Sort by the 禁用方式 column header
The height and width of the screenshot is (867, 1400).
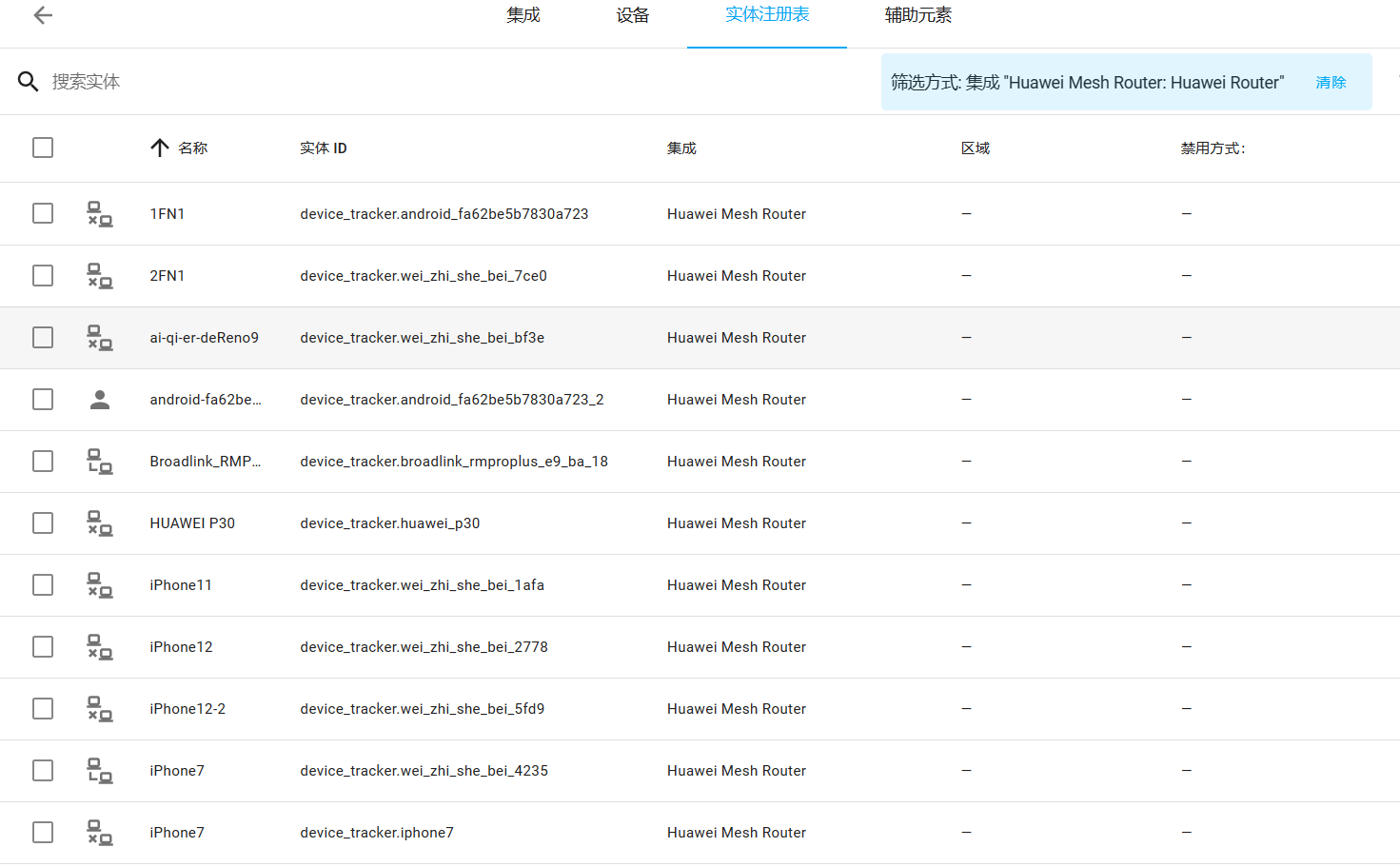click(x=1213, y=148)
